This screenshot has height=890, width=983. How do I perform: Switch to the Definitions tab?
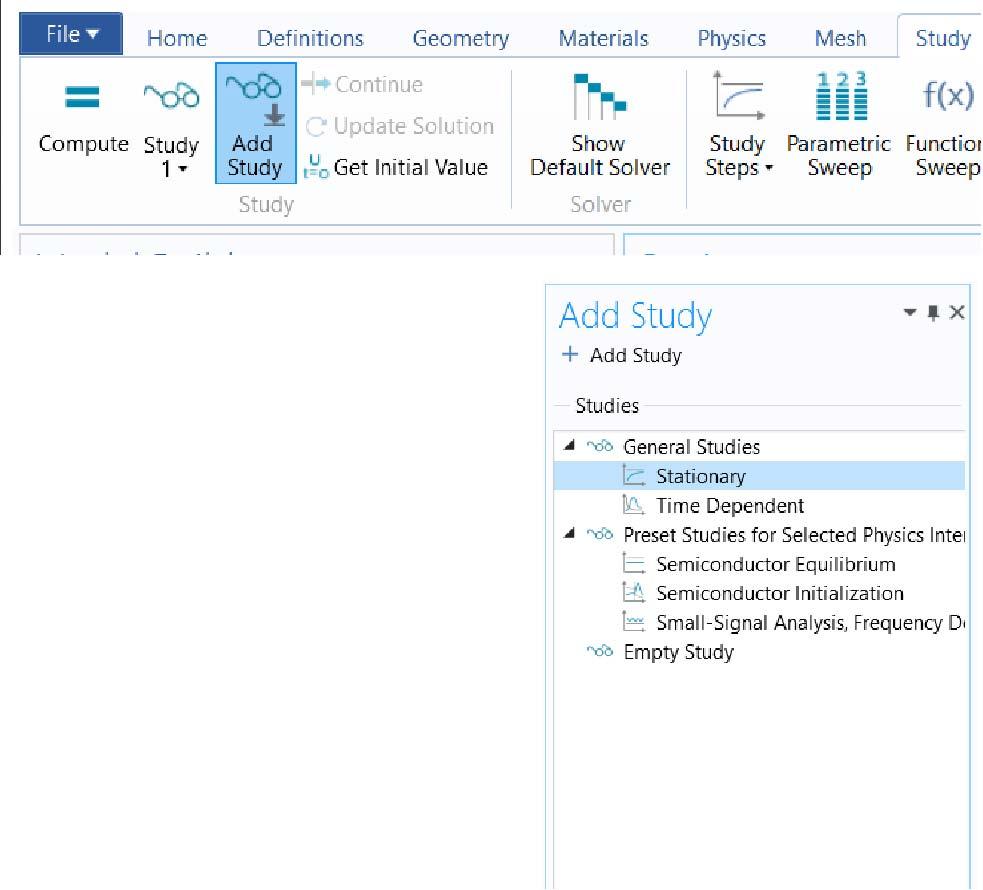coord(310,38)
